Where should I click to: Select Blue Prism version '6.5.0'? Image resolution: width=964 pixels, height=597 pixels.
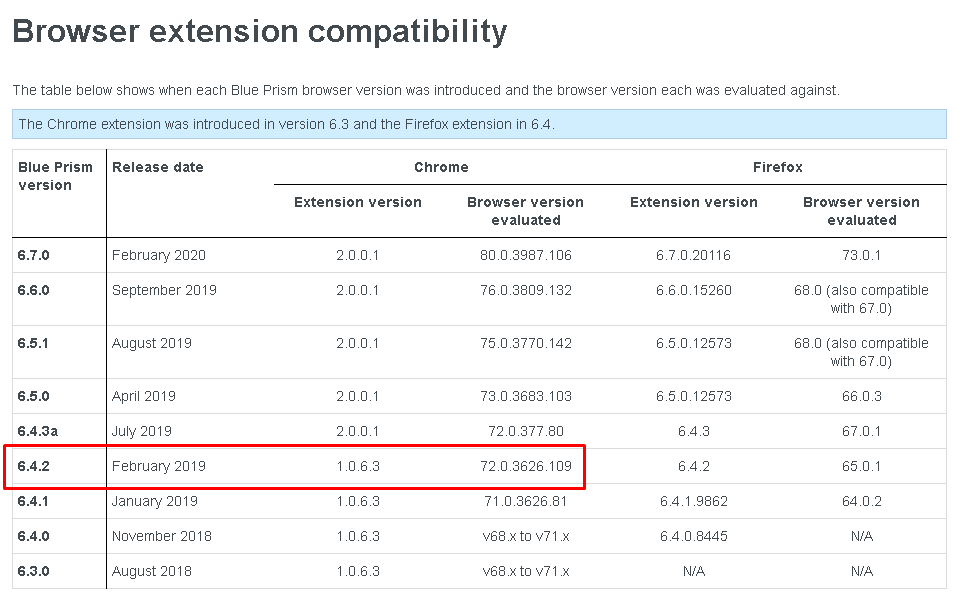(33, 396)
